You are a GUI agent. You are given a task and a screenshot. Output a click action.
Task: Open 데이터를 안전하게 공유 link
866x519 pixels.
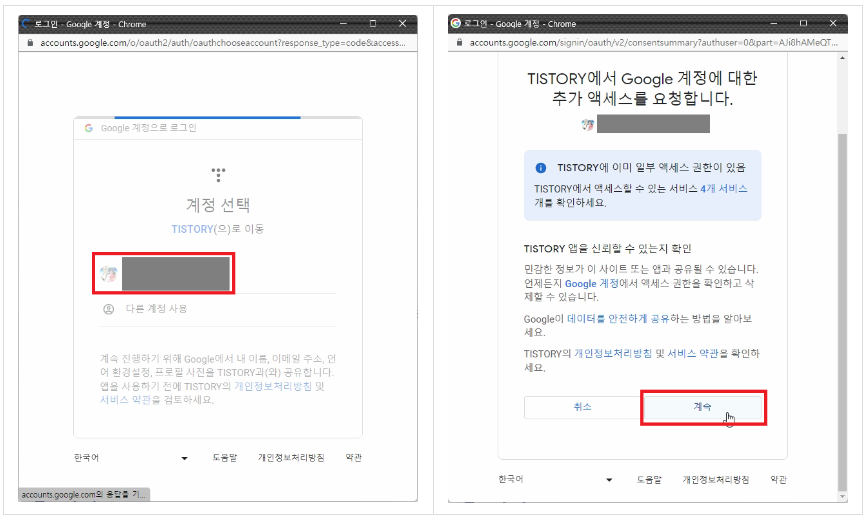(618, 319)
